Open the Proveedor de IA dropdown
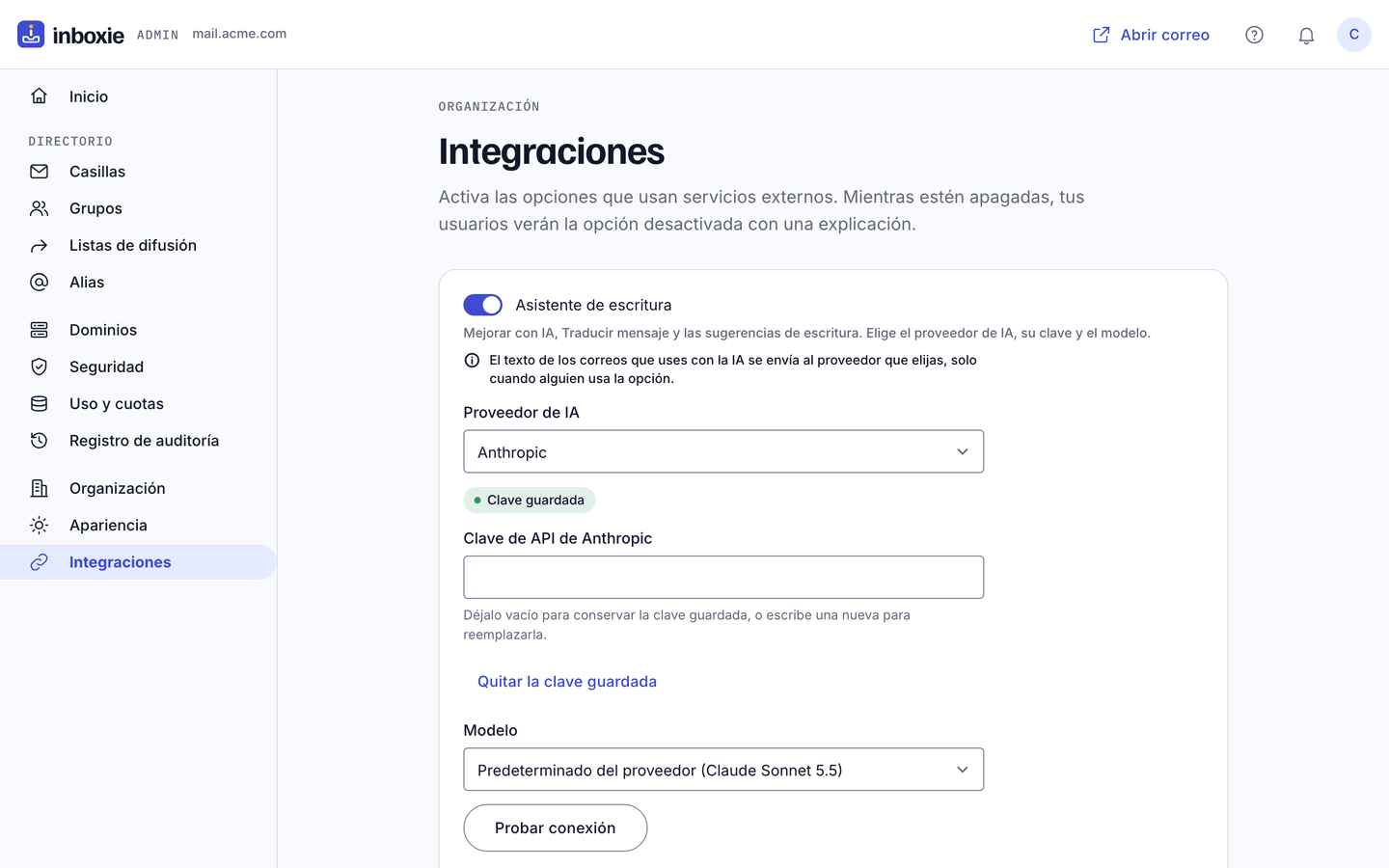Image resolution: width=1389 pixels, height=868 pixels. pos(723,451)
